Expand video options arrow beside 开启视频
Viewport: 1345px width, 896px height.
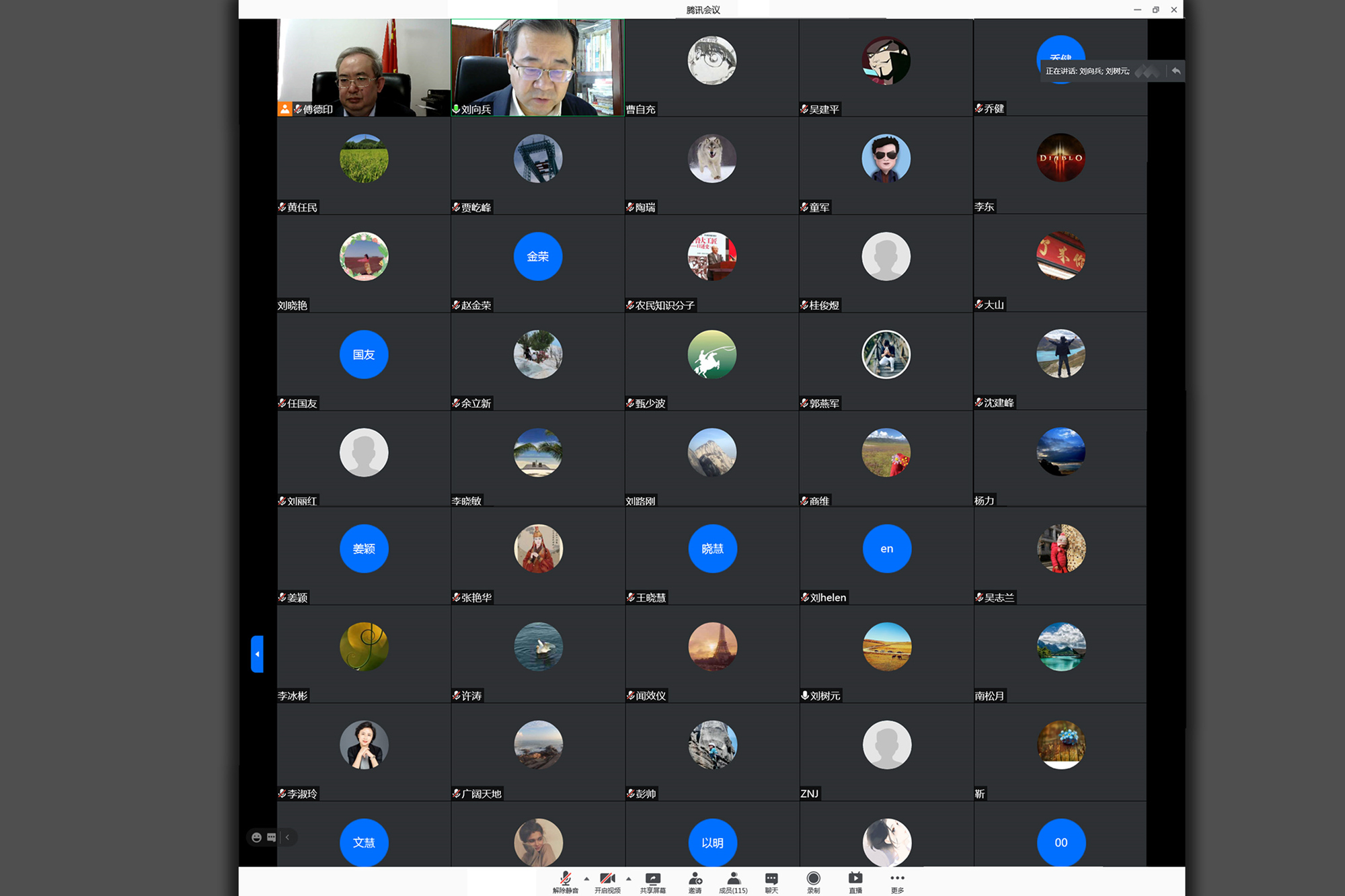click(629, 879)
